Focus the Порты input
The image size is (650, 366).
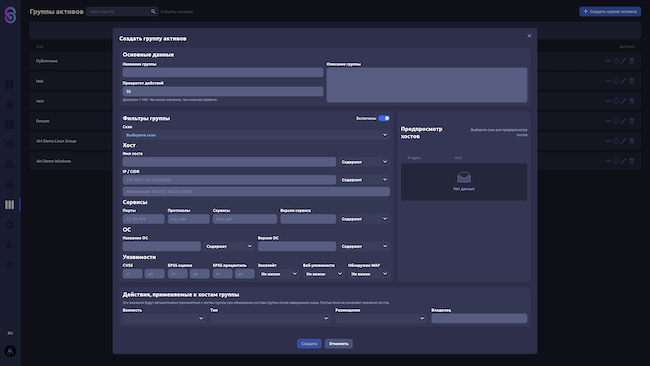coord(143,219)
